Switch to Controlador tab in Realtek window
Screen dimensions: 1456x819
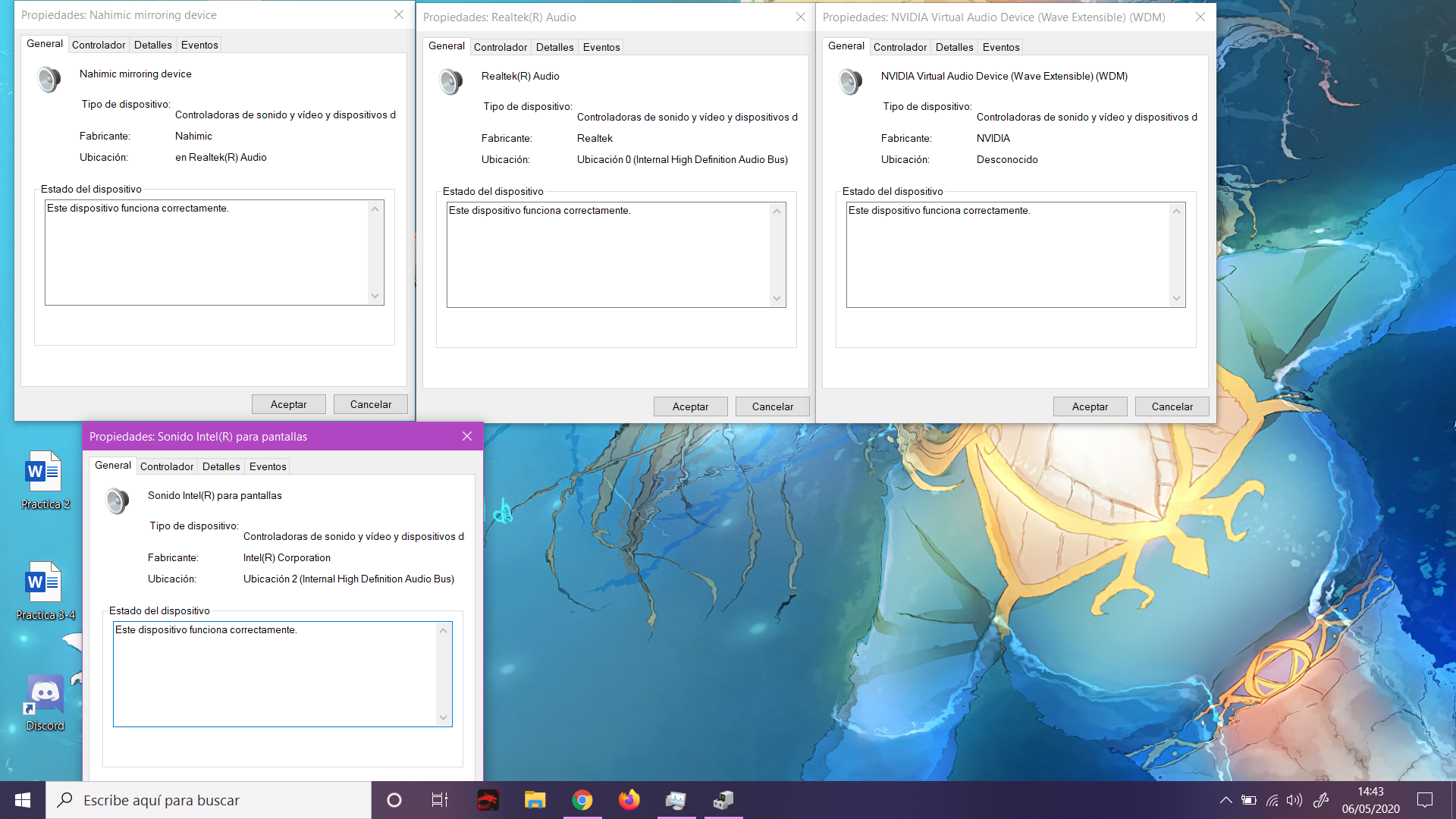pos(500,47)
